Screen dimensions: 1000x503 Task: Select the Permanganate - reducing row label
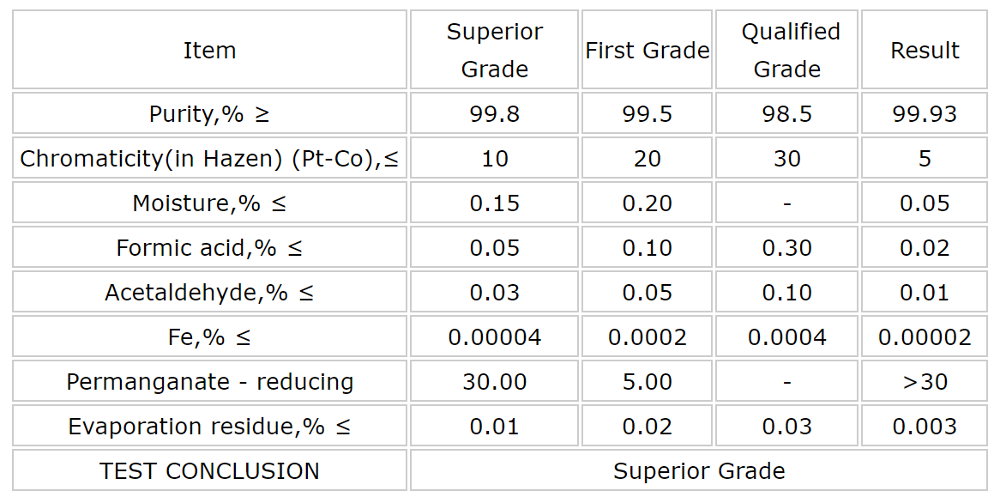tap(210, 382)
